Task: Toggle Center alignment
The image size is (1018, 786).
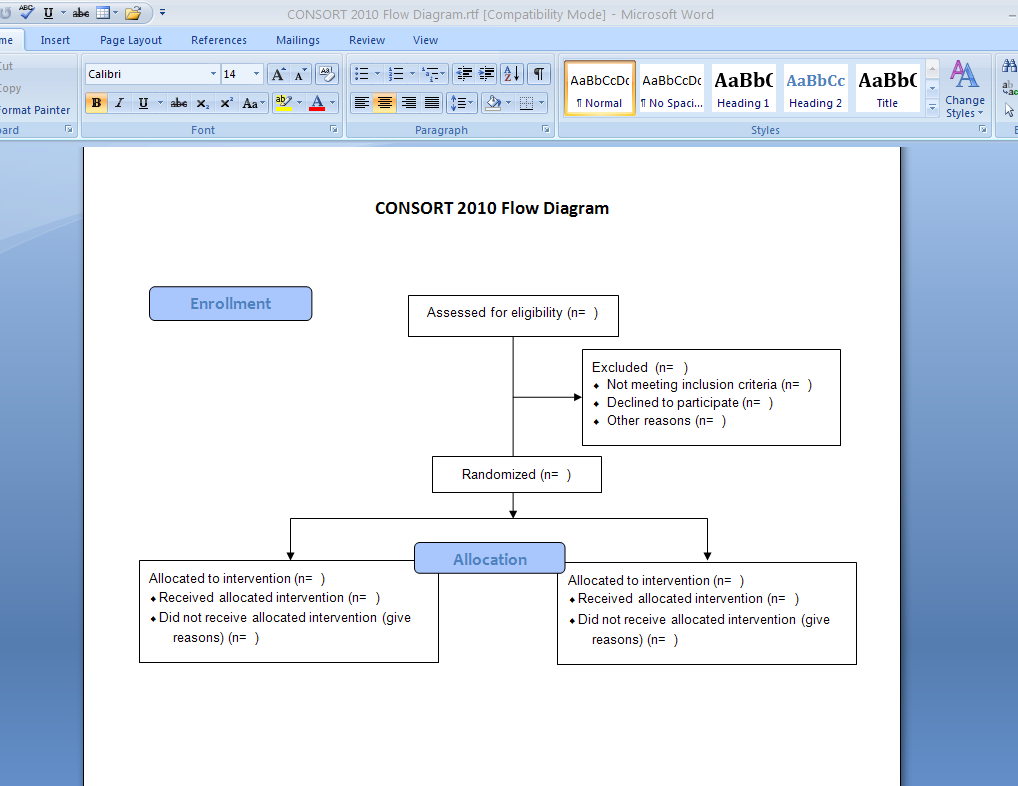Action: (x=385, y=103)
